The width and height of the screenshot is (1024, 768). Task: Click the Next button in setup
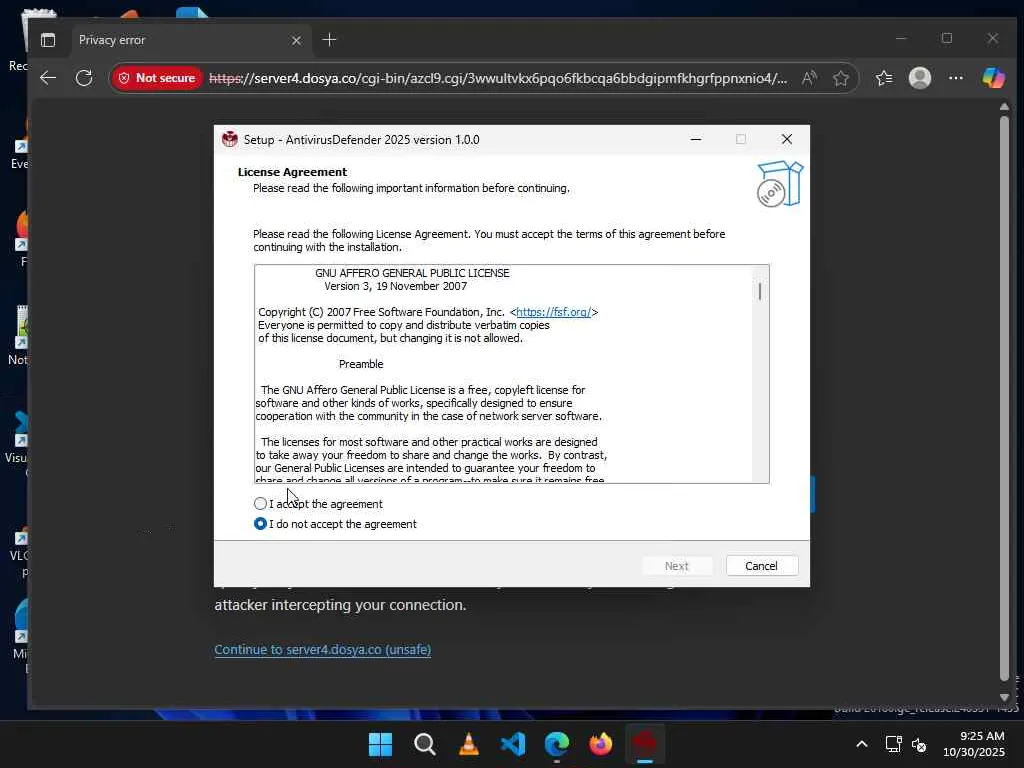pyautogui.click(x=677, y=566)
